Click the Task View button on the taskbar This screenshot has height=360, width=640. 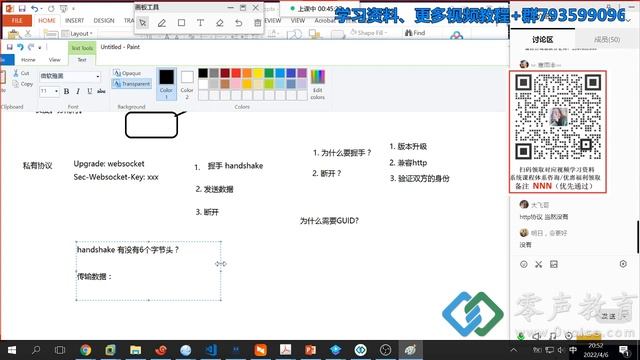click(60, 350)
